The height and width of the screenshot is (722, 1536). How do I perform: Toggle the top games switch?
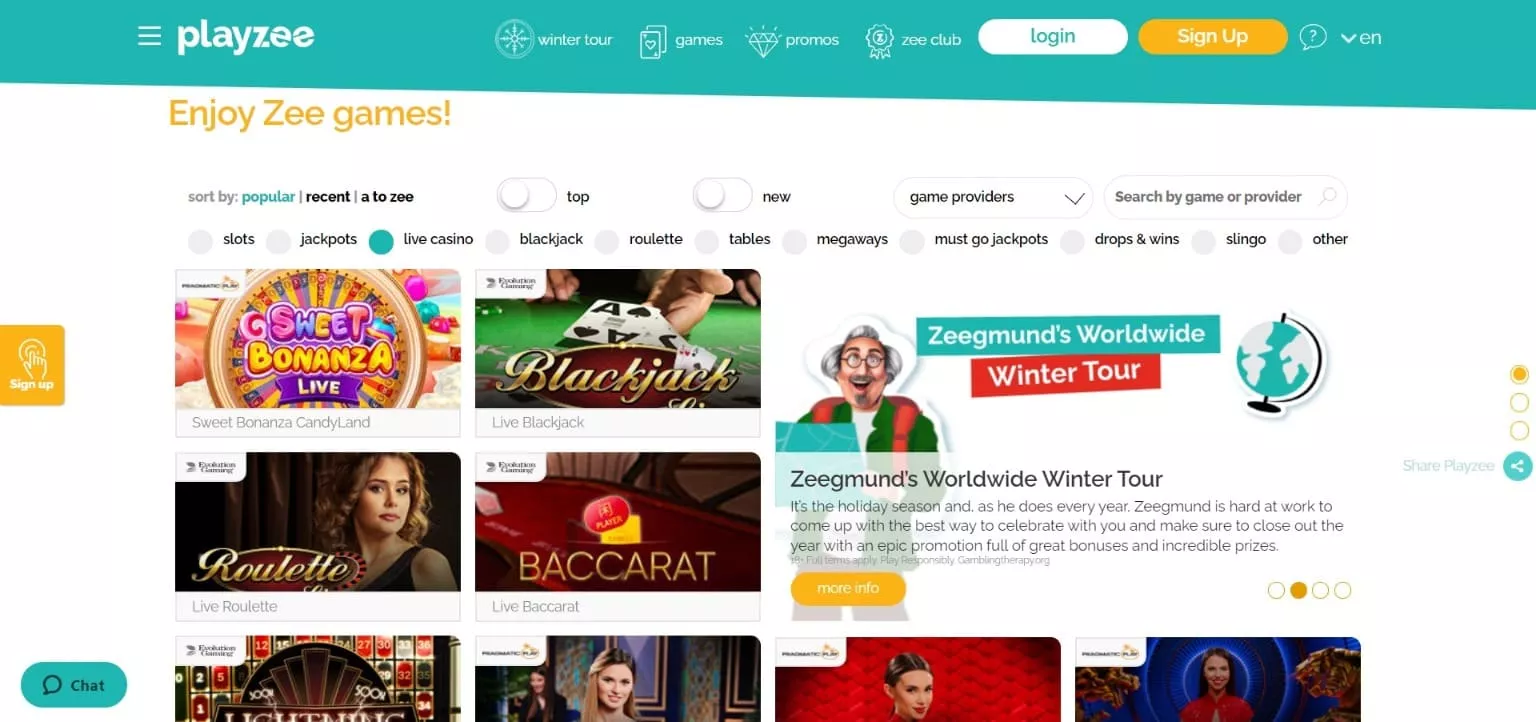[x=527, y=195]
